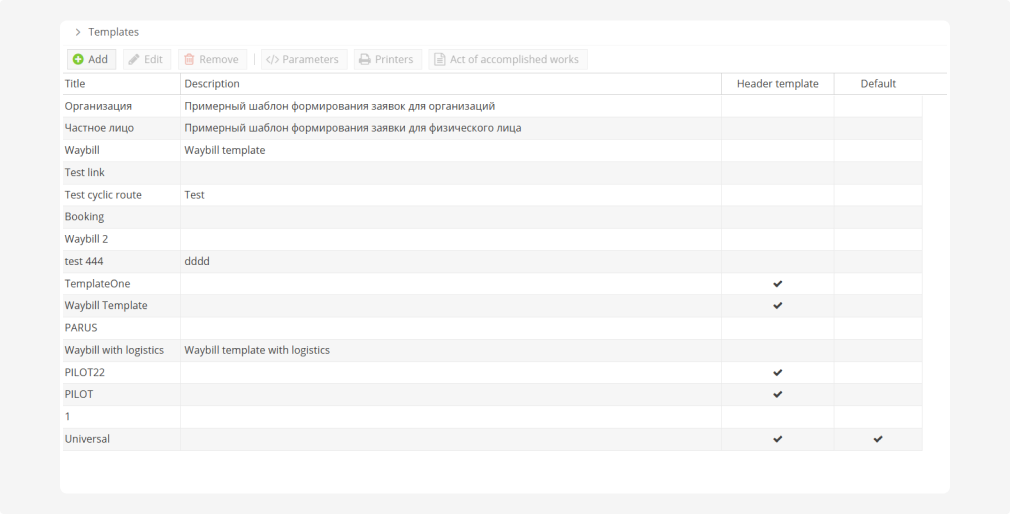This screenshot has height=514, width=1010.
Task: Toggle Header template check for Waybill Template
Action: (x=777, y=306)
